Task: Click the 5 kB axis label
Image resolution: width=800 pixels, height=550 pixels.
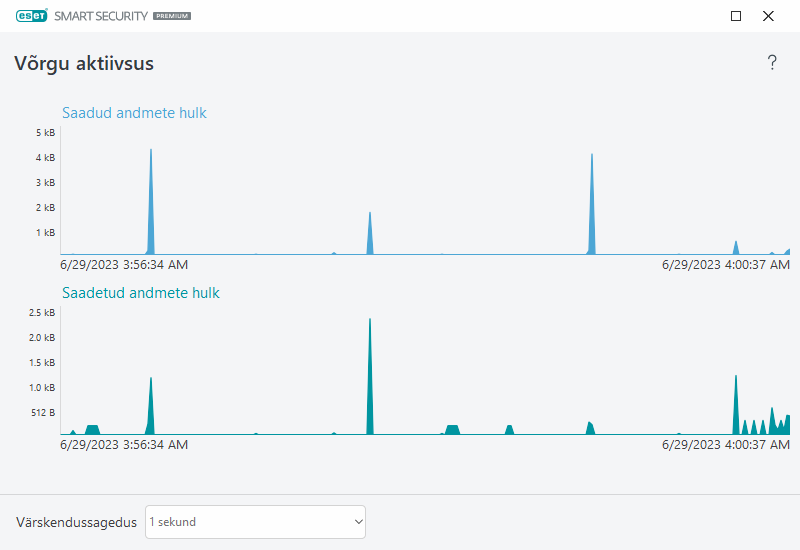Action: (45, 133)
